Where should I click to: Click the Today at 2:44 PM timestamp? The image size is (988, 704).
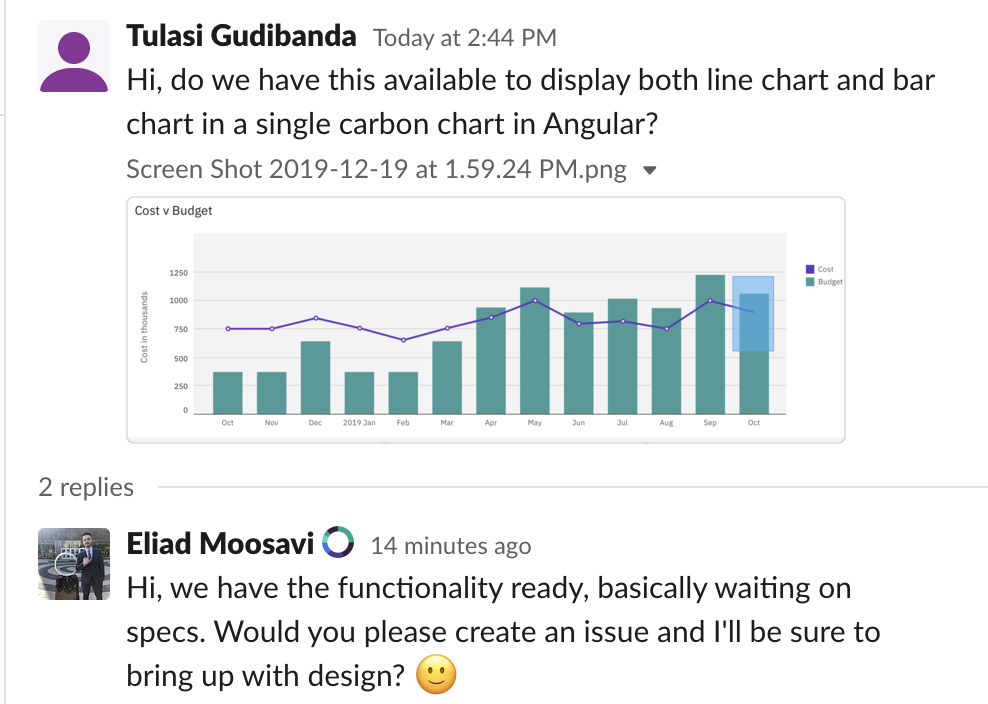(x=464, y=37)
